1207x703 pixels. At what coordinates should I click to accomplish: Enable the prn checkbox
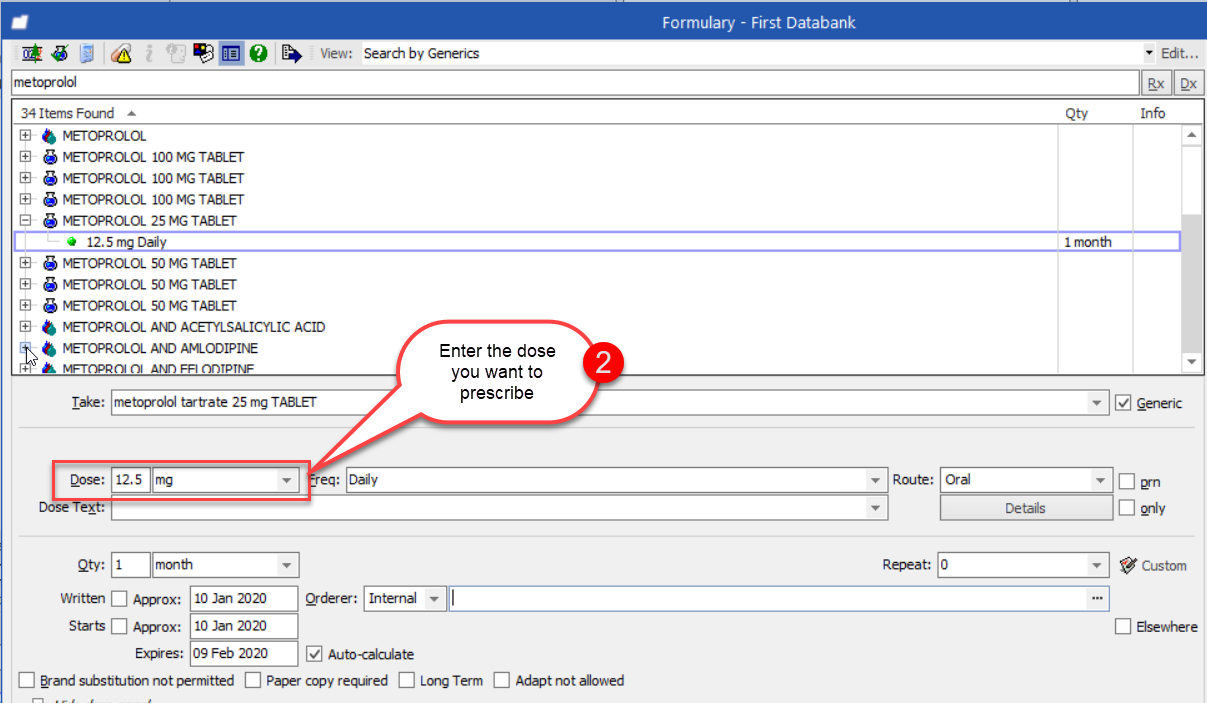[1127, 481]
